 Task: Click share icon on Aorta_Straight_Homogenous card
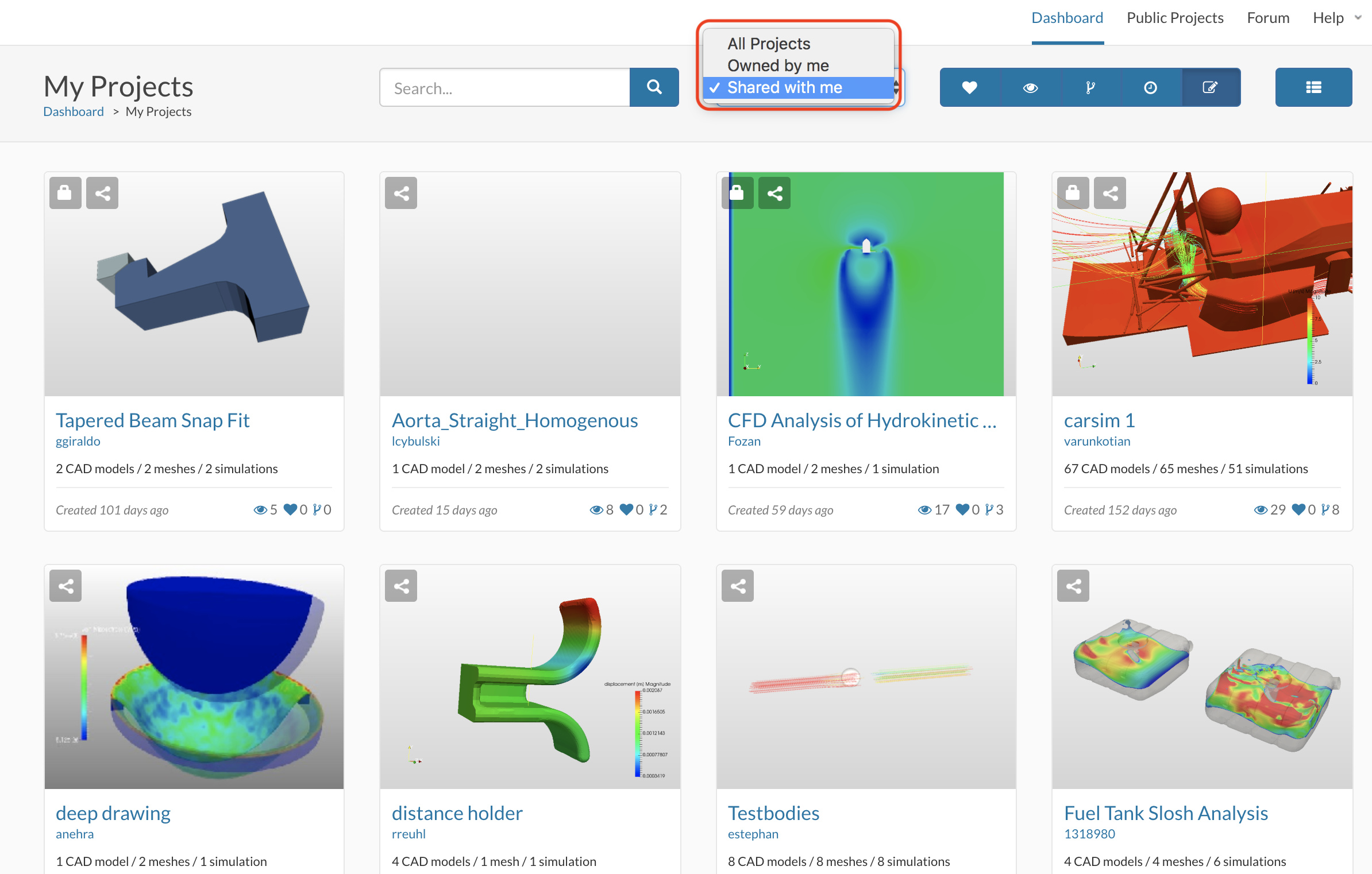[401, 193]
